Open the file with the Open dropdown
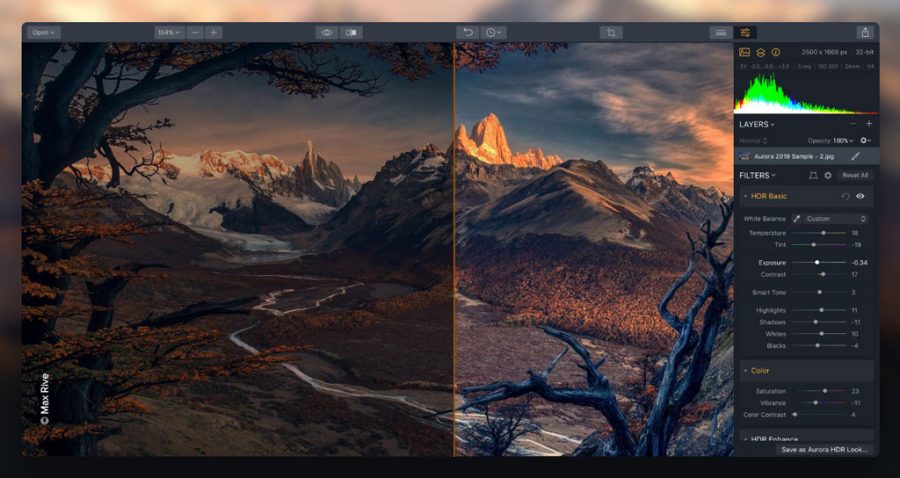900x478 pixels. [x=43, y=33]
